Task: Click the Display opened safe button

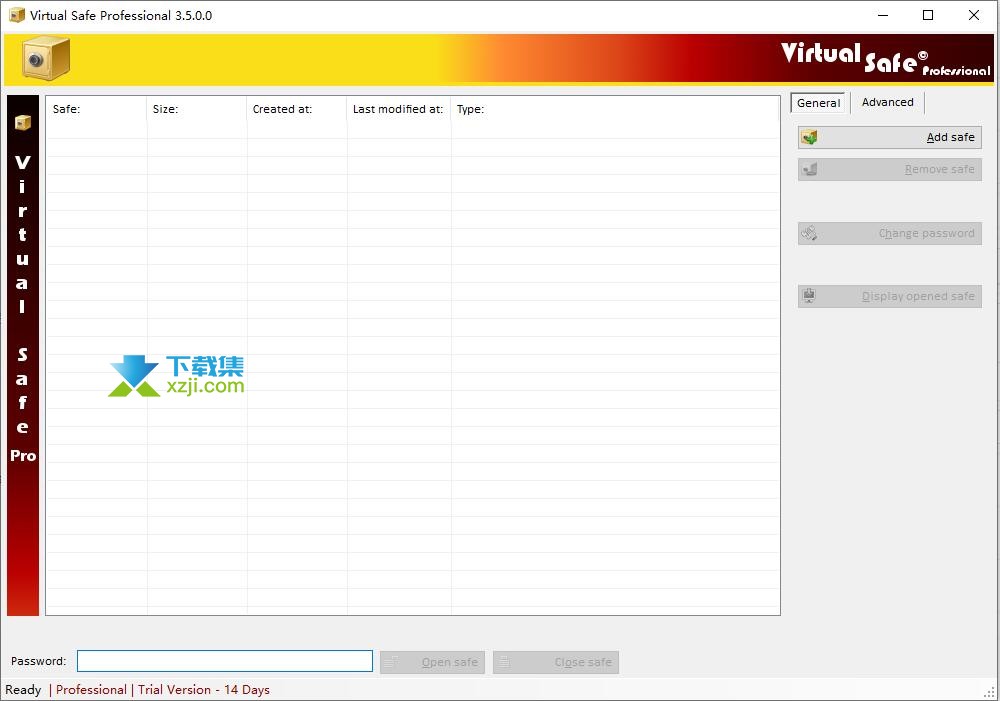Action: coord(889,296)
